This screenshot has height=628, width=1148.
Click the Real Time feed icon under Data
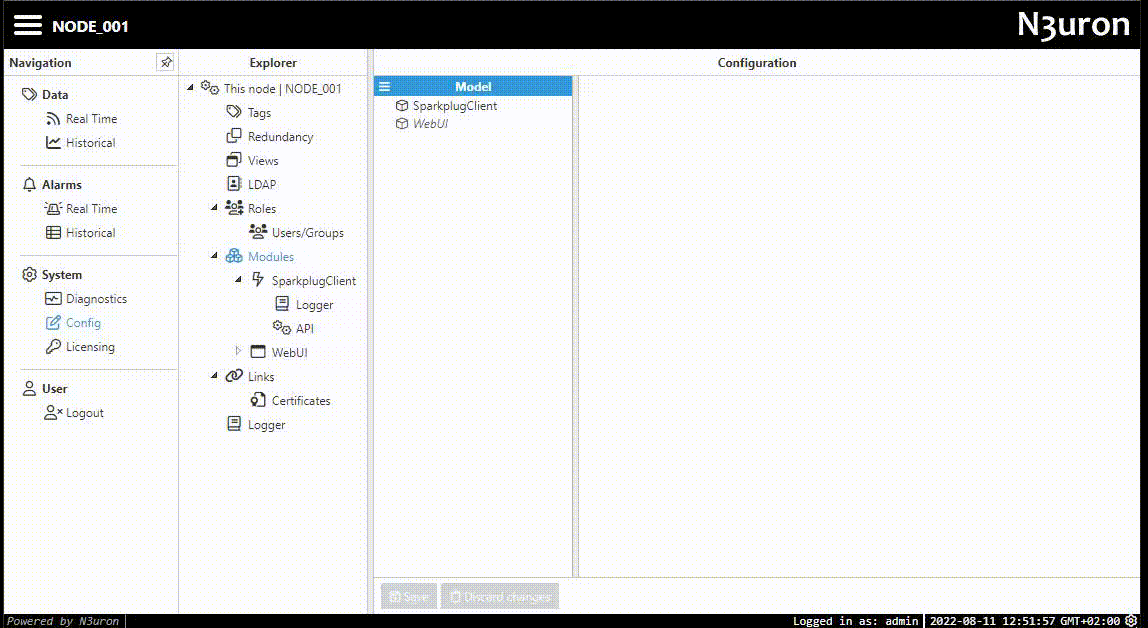point(53,119)
